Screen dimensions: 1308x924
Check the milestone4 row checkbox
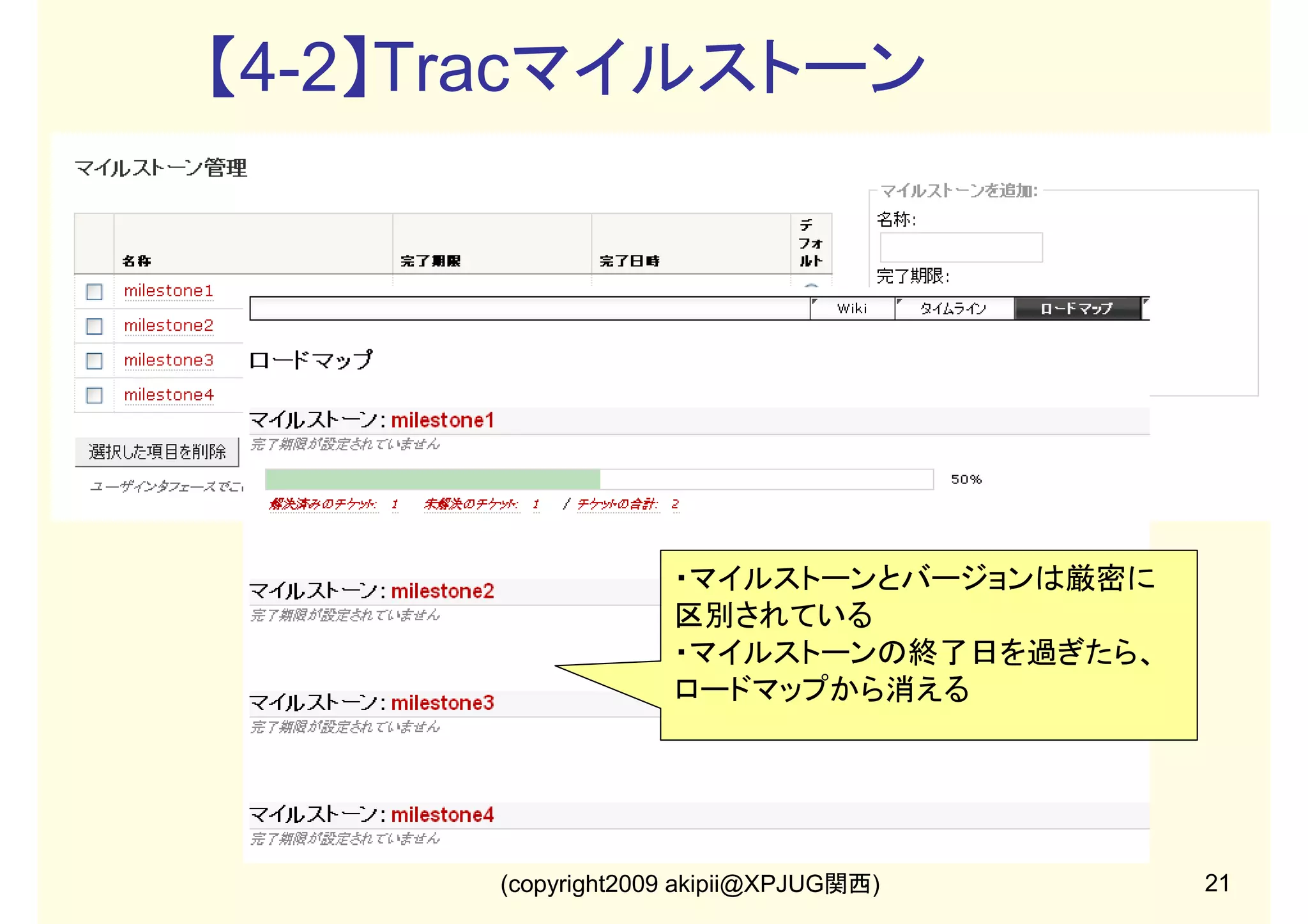click(94, 395)
